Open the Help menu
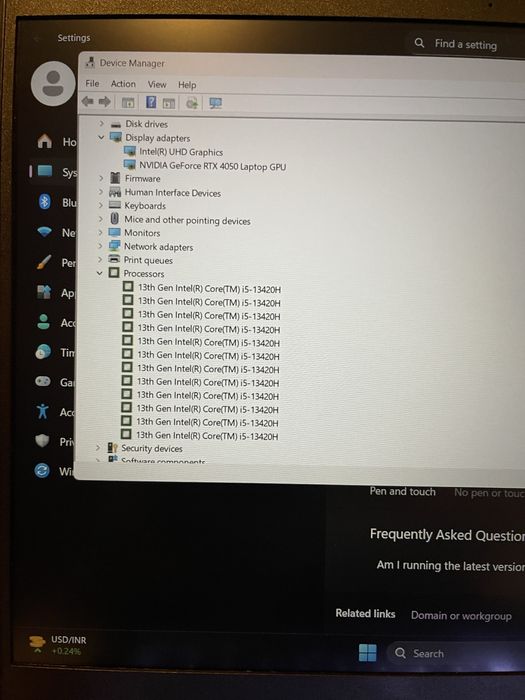Image resolution: width=525 pixels, height=700 pixels. pyautogui.click(x=187, y=85)
